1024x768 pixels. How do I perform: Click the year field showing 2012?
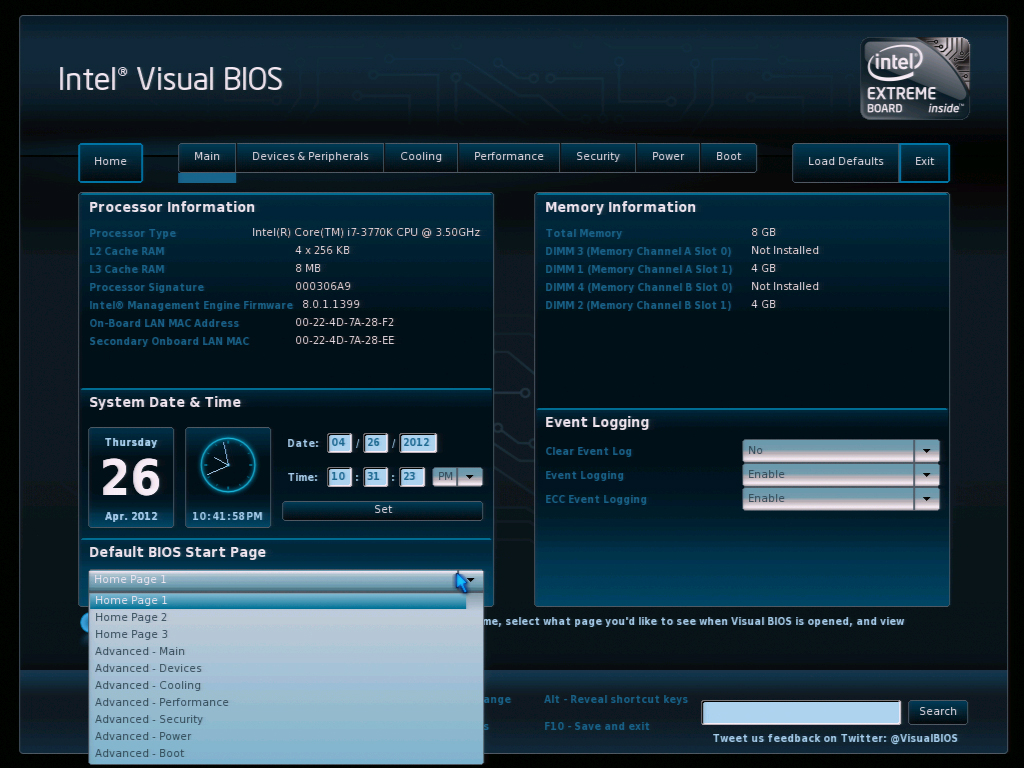pos(418,442)
